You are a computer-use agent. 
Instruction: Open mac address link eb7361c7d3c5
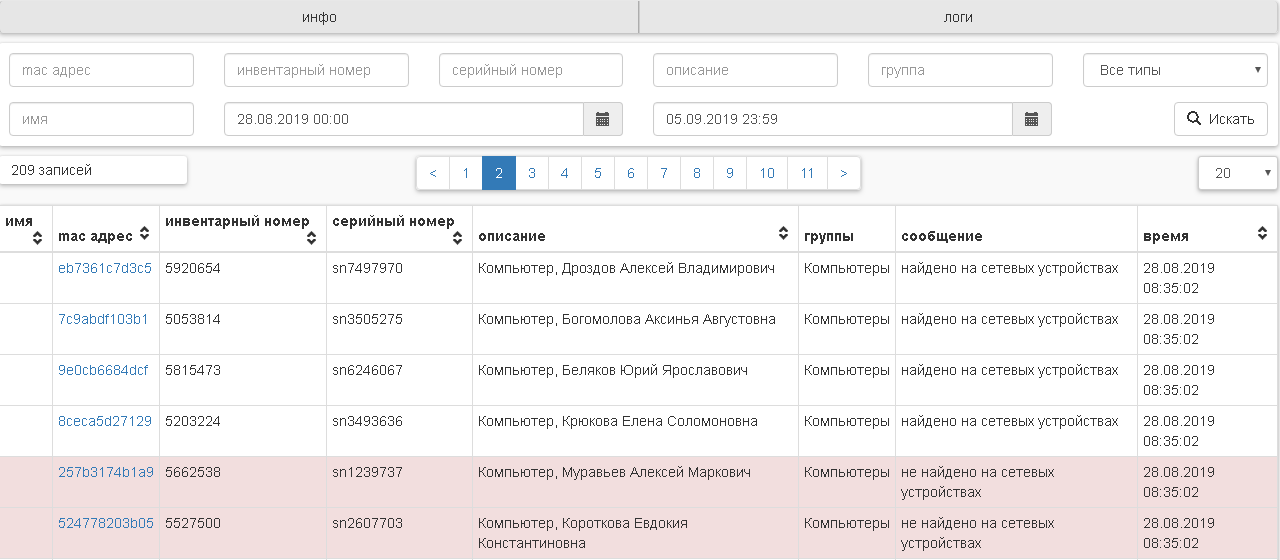(x=105, y=268)
